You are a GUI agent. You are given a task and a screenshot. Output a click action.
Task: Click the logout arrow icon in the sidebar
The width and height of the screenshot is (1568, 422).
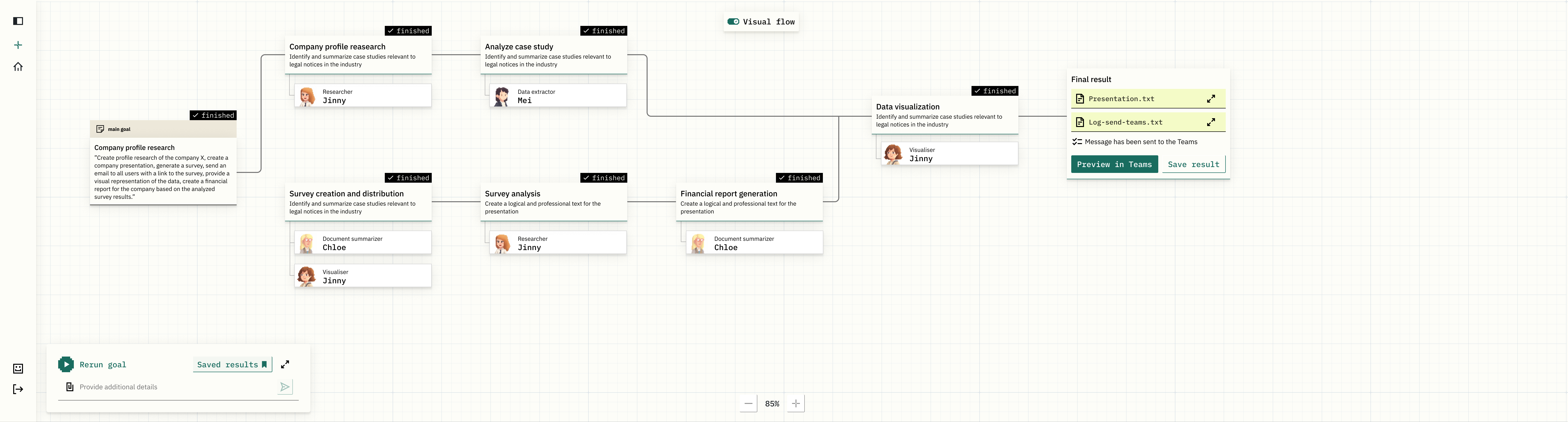18,389
